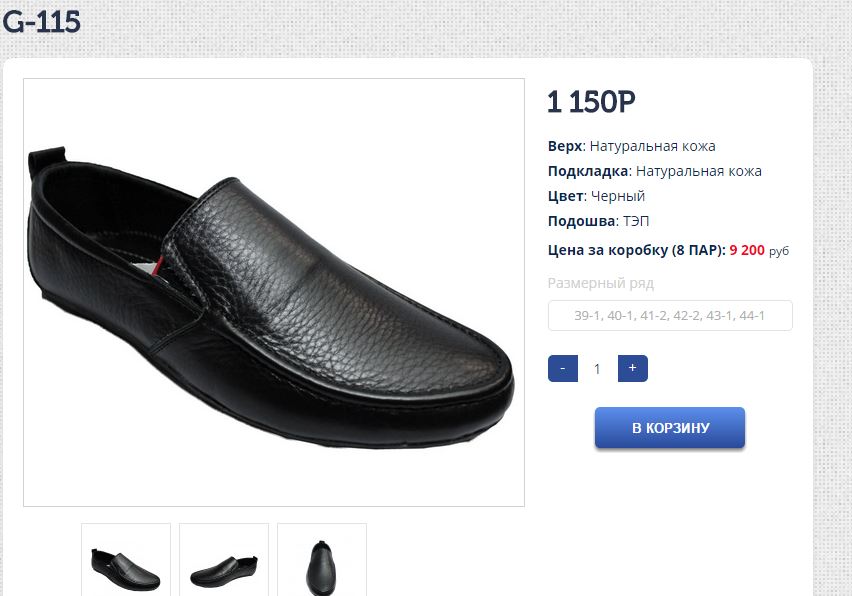Click the size range field '39-1, 40-1...'

(x=670, y=315)
